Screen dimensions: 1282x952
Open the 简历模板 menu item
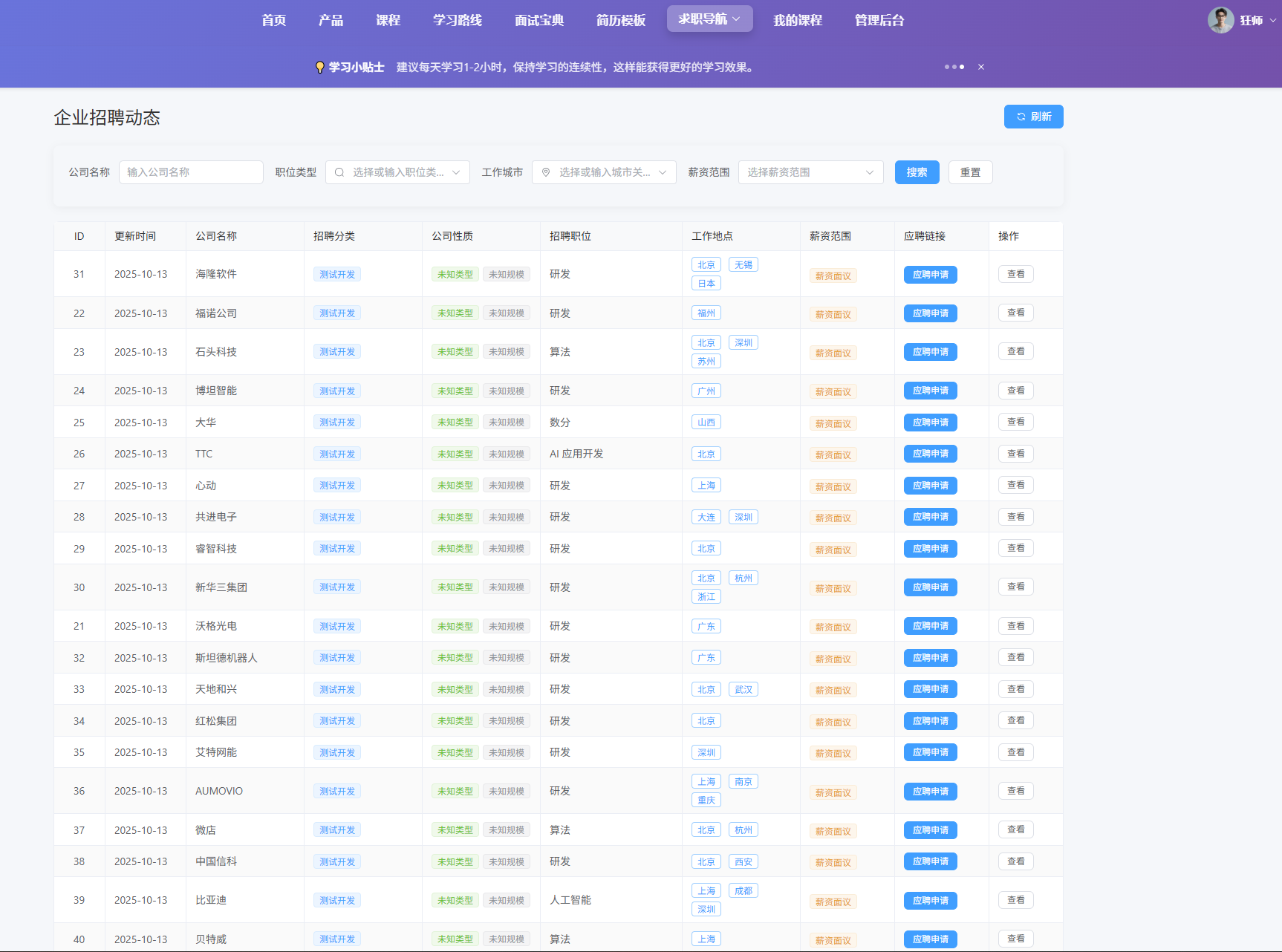click(x=620, y=20)
